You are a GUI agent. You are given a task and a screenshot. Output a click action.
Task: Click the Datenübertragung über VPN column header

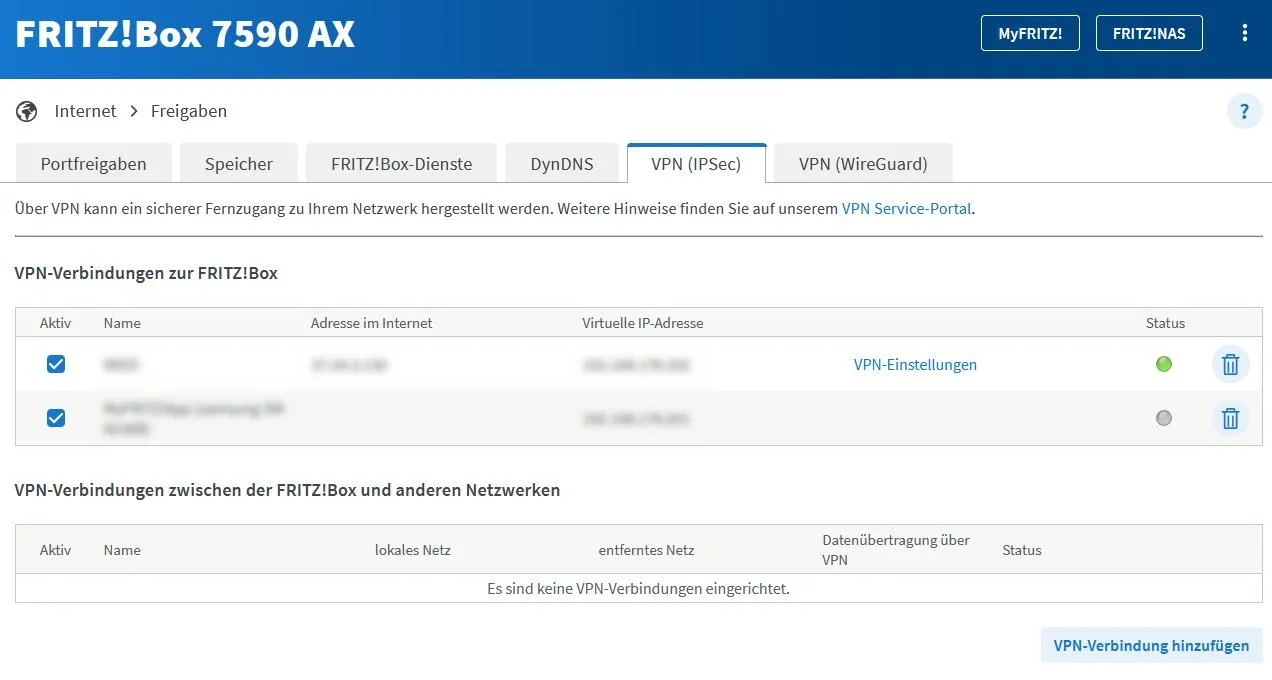click(896, 550)
